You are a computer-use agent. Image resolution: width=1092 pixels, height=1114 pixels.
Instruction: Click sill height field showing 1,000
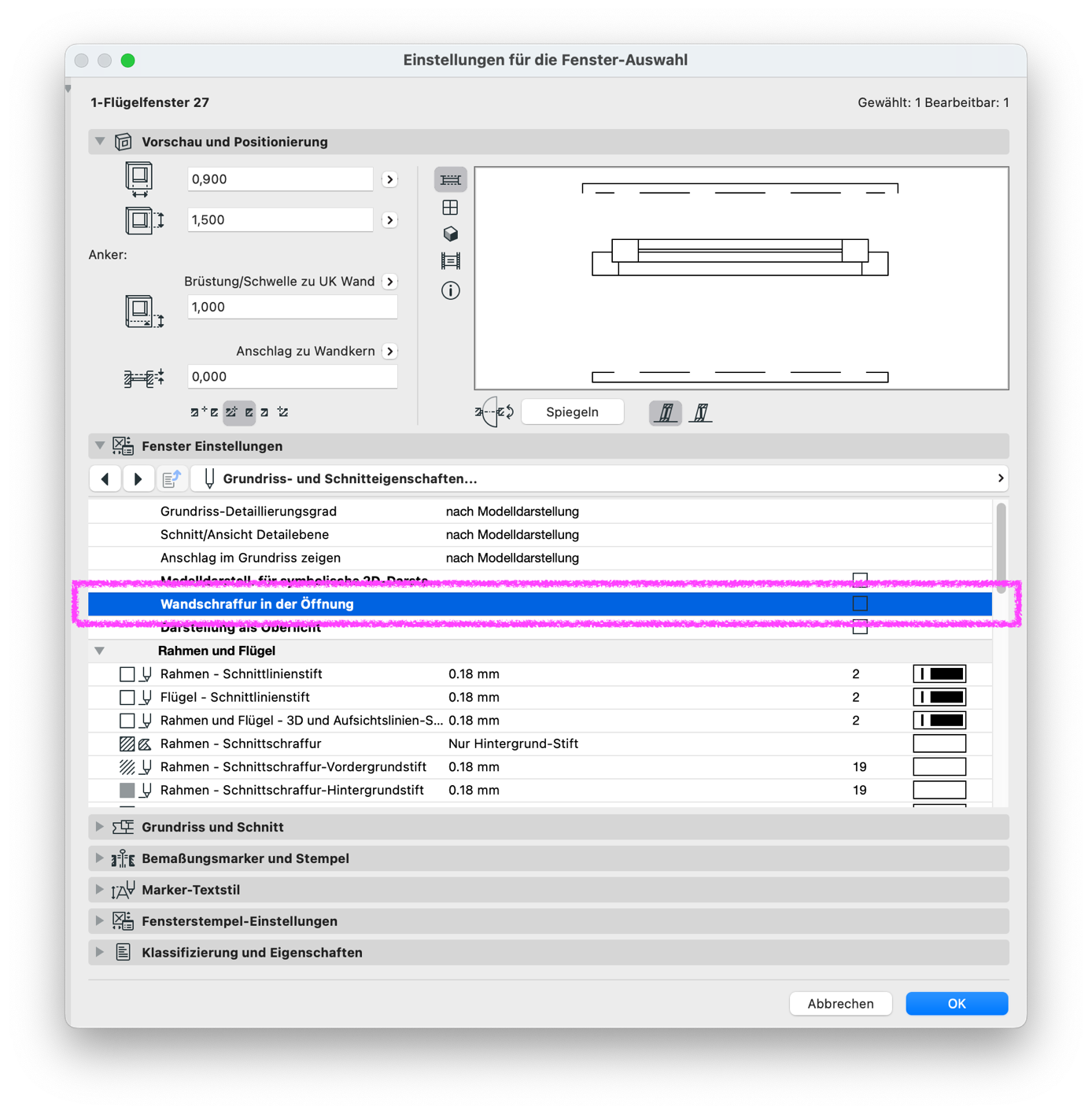(293, 308)
